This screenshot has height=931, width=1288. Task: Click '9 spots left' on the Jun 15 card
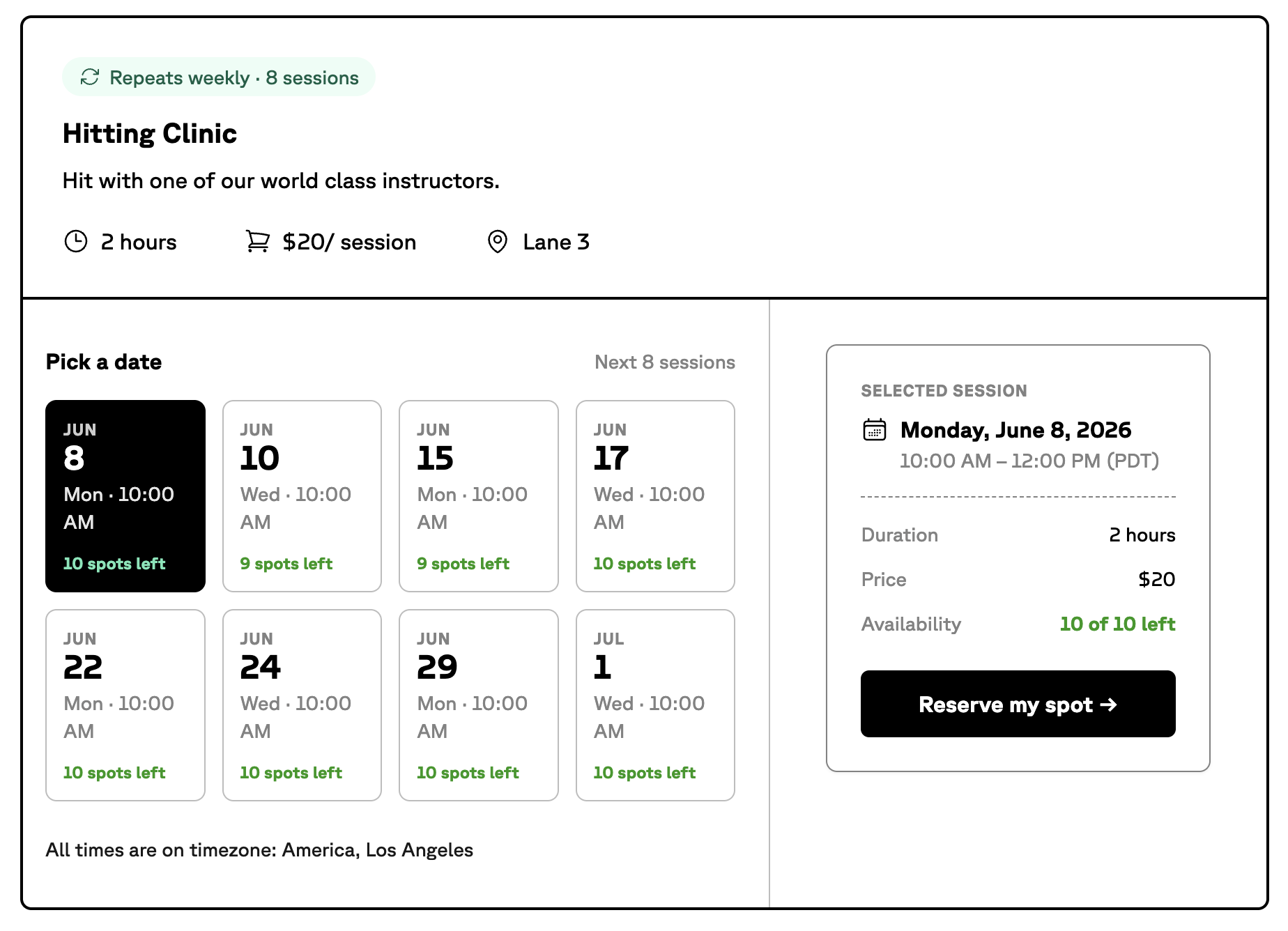point(463,564)
